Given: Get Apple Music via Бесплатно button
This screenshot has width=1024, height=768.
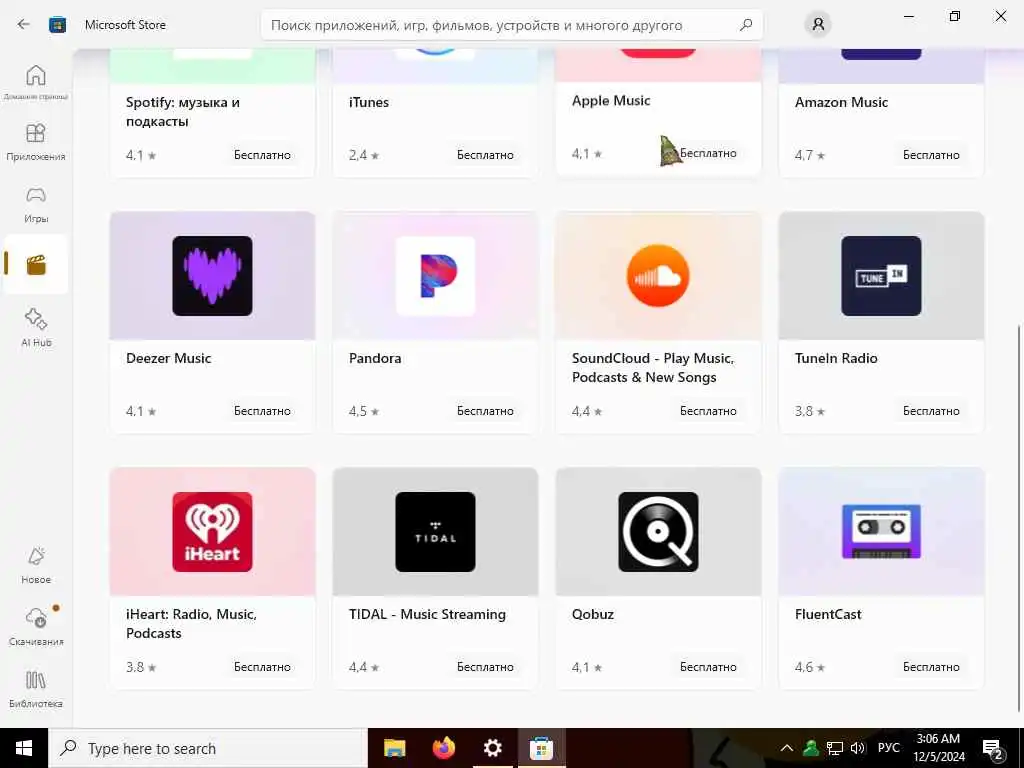Looking at the screenshot, I should [x=708, y=153].
